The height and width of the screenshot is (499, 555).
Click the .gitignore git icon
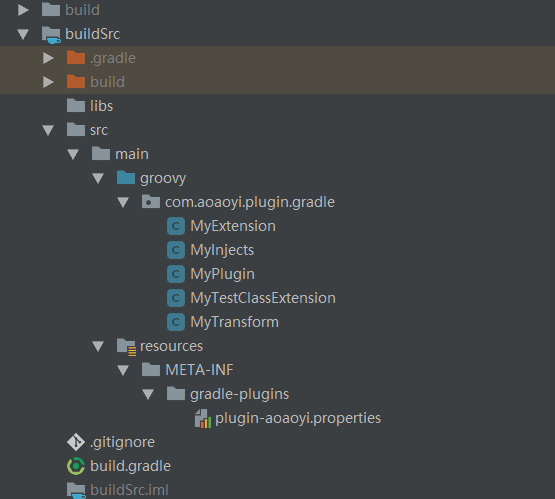pyautogui.click(x=76, y=442)
